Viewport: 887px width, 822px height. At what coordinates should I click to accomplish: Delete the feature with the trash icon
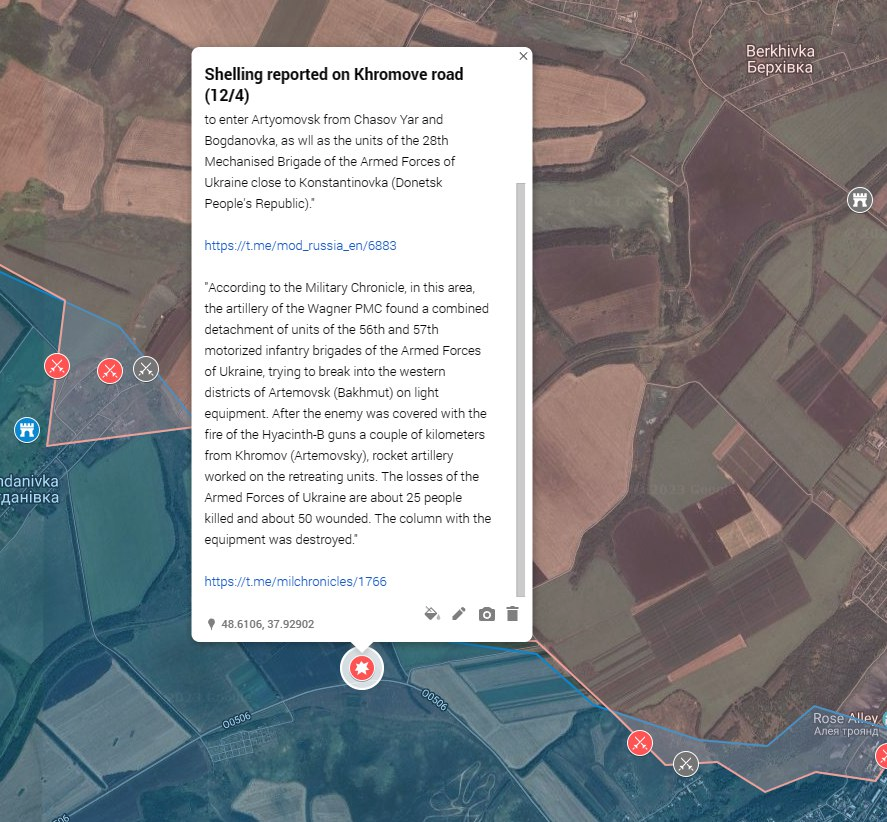(512, 614)
